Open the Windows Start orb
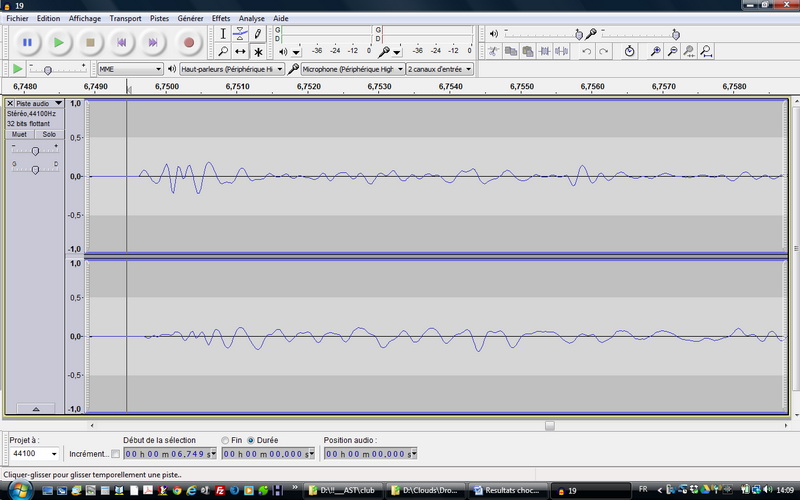The image size is (800, 500). point(21,491)
